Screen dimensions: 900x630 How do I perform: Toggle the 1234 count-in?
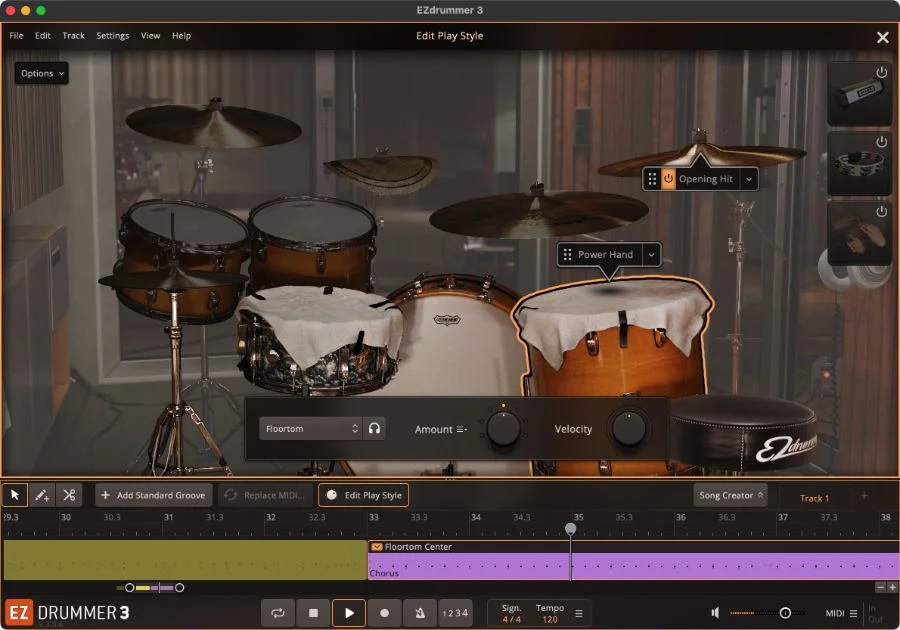pyautogui.click(x=455, y=613)
